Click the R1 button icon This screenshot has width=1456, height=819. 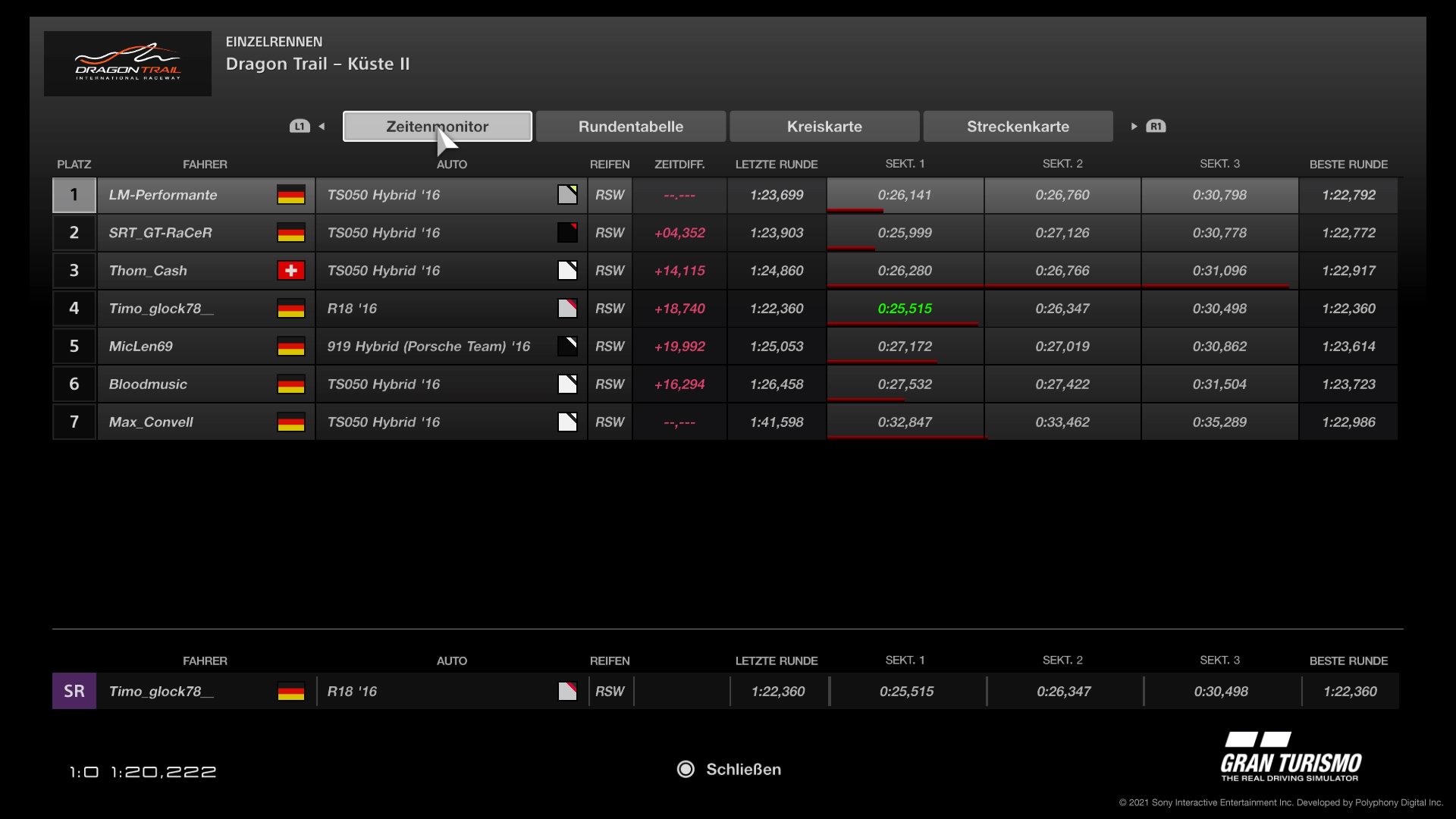(1156, 127)
